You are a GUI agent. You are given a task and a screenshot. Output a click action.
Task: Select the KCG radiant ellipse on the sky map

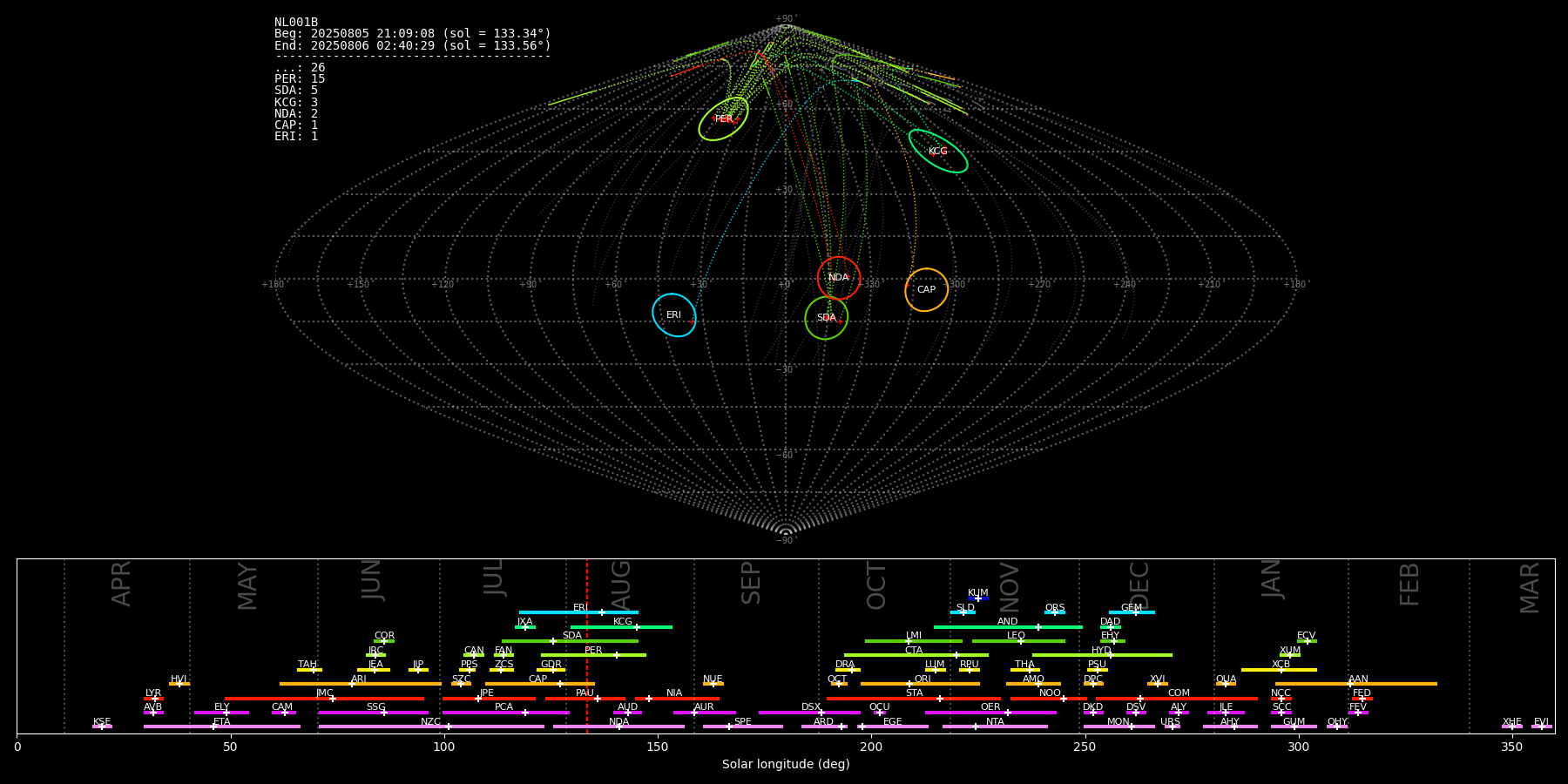point(938,151)
